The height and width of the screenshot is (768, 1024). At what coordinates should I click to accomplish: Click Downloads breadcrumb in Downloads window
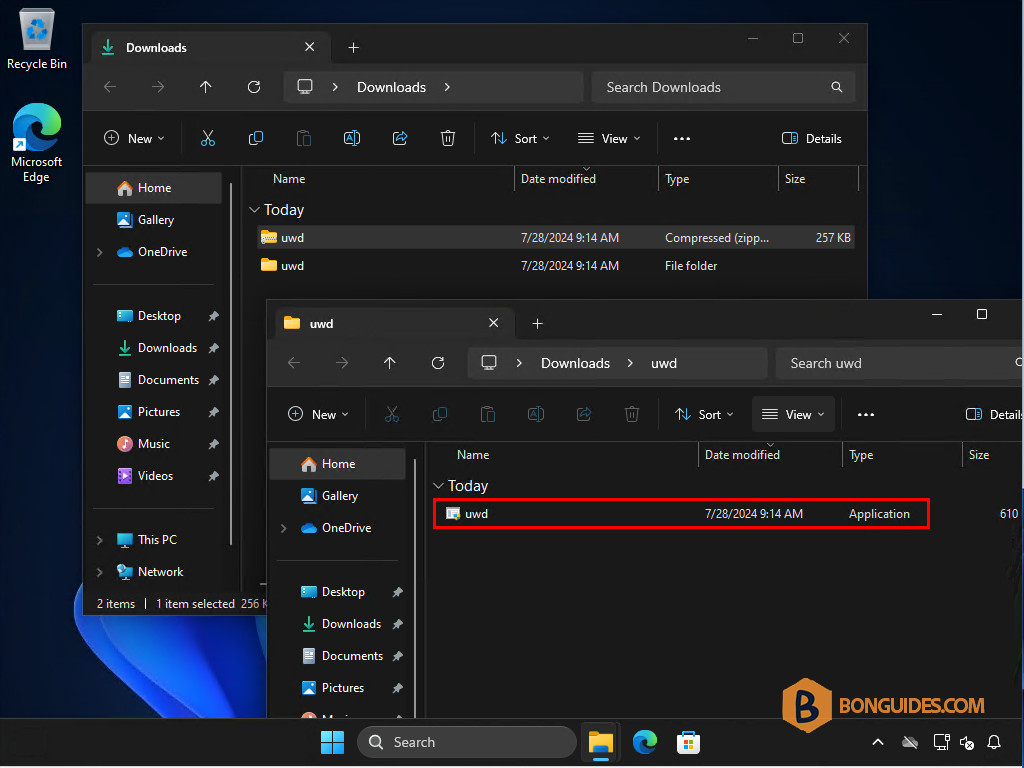(391, 87)
